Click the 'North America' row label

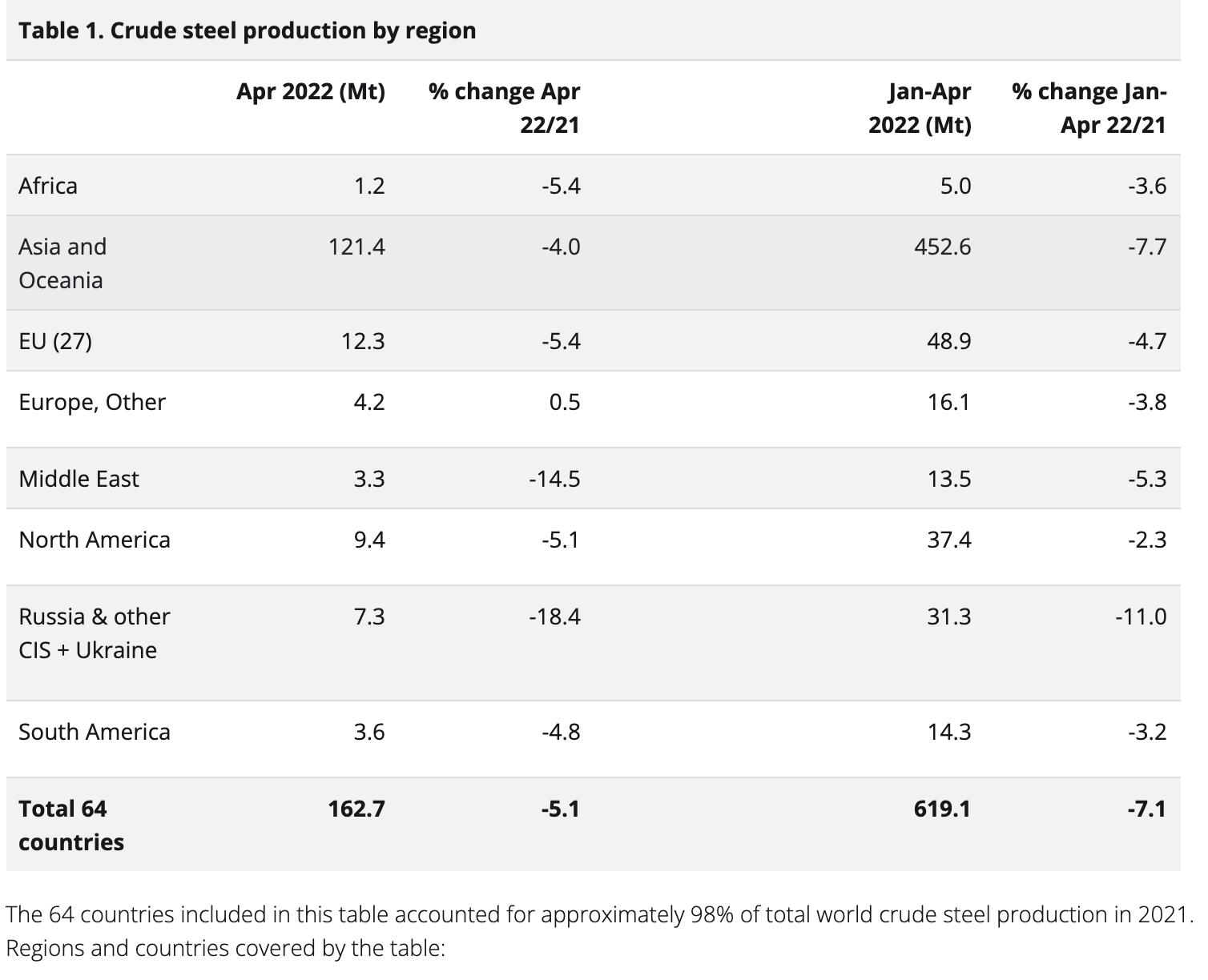(95, 540)
